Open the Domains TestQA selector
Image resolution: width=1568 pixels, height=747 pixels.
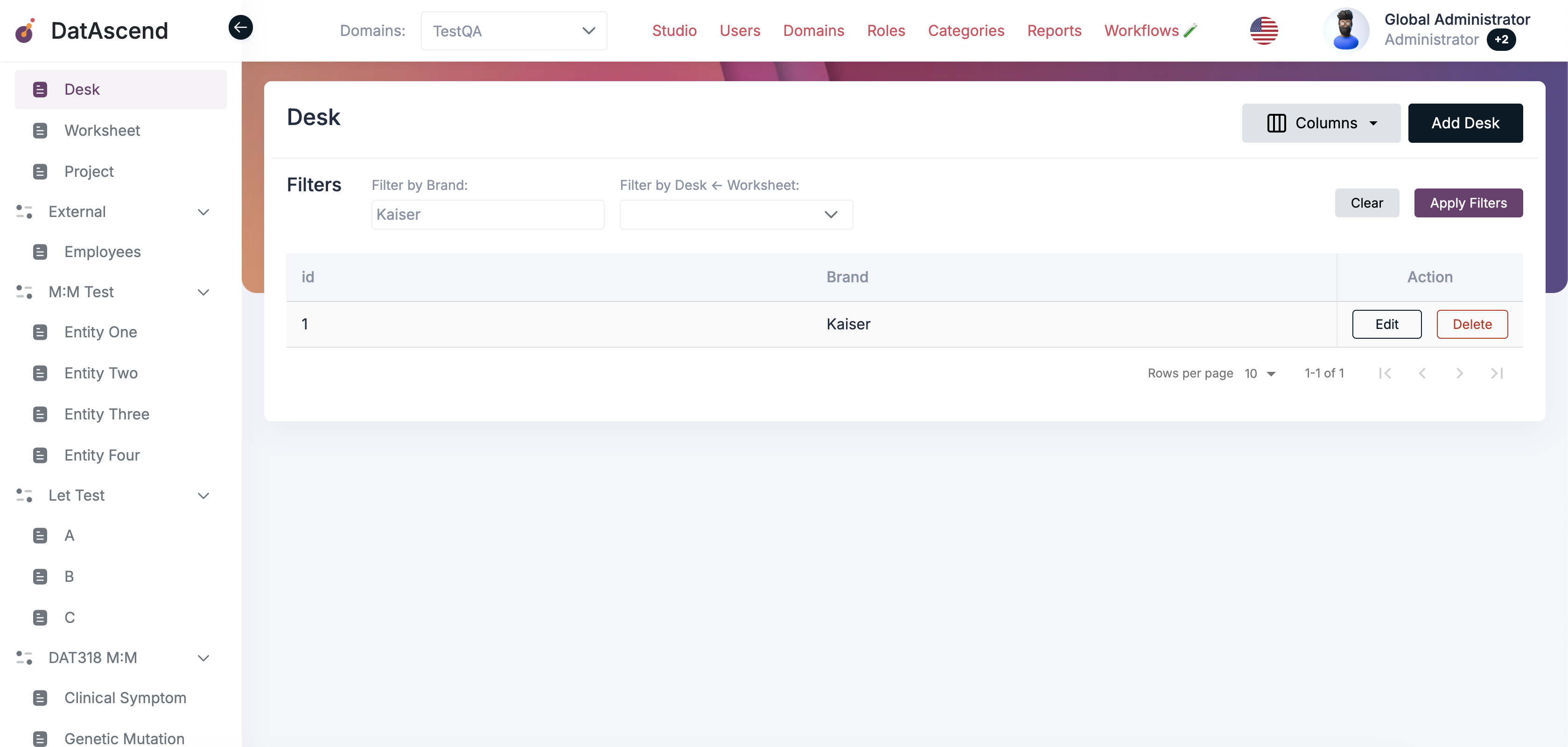(513, 30)
